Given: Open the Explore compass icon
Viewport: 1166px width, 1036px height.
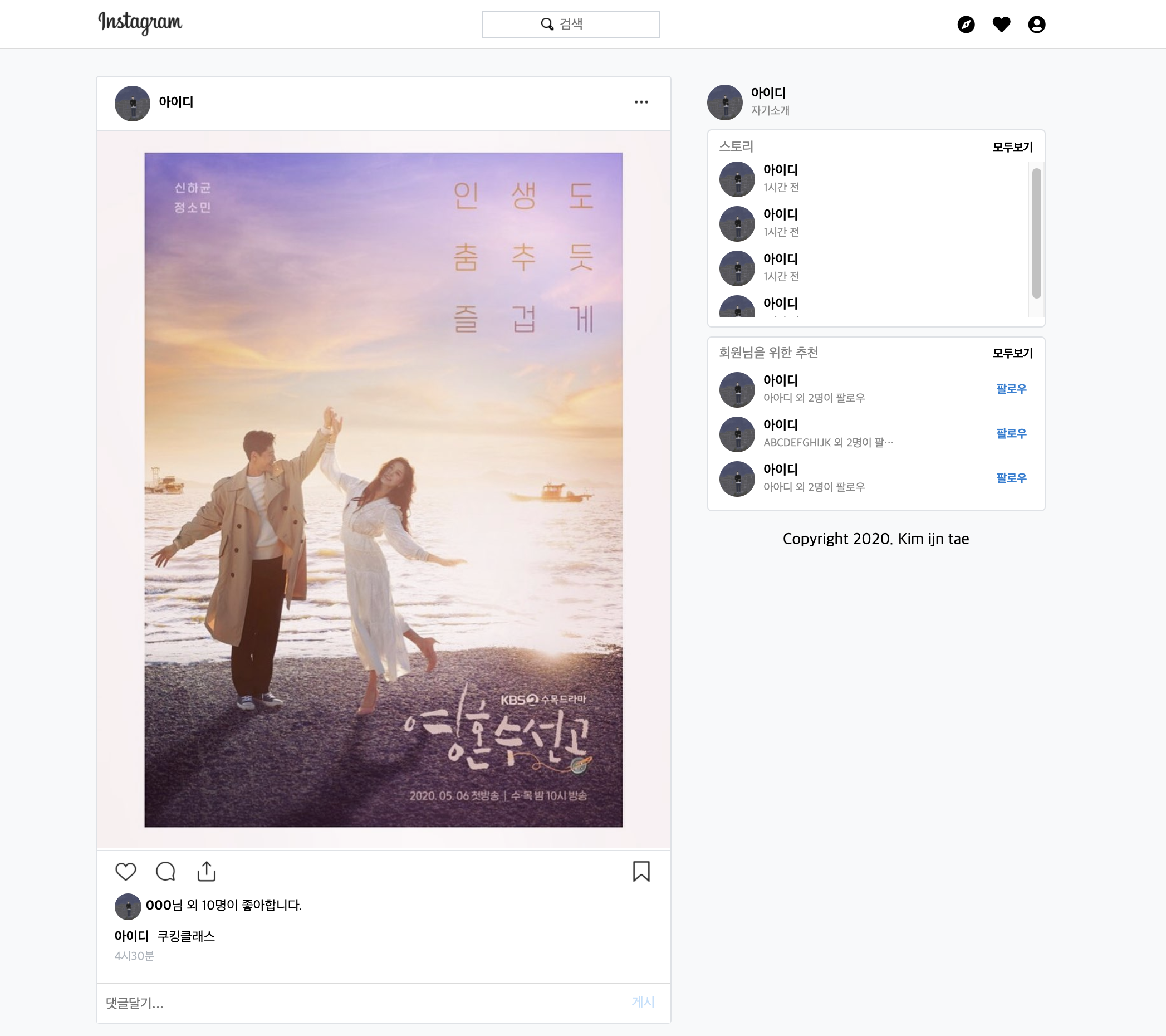Looking at the screenshot, I should click(966, 25).
